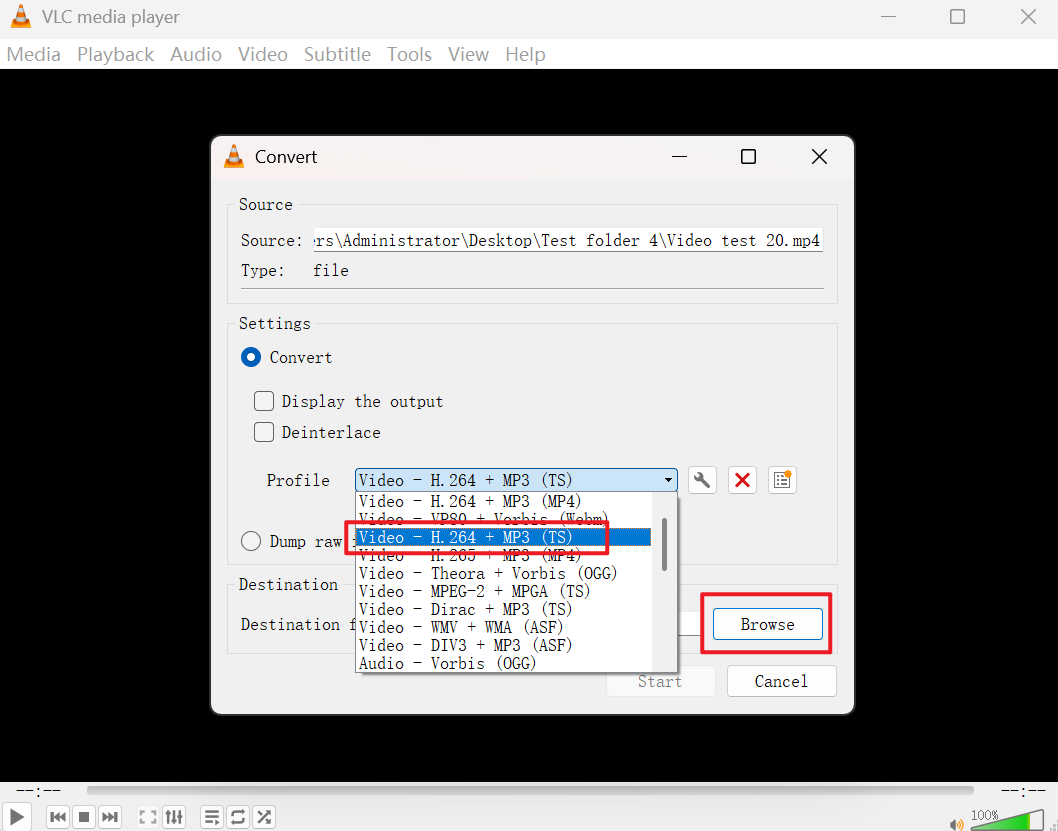Image resolution: width=1058 pixels, height=831 pixels.
Task: Collapse the Profile combo box arrow
Action: tap(668, 480)
